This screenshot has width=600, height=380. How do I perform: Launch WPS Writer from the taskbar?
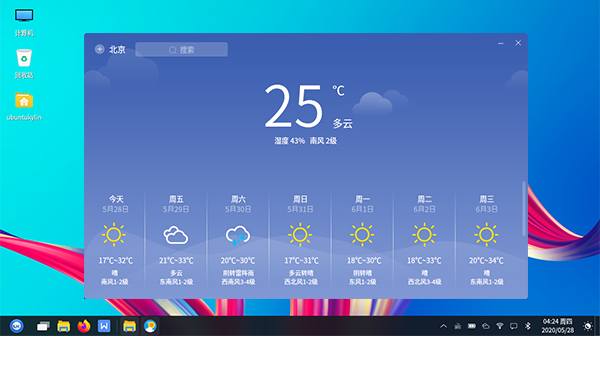point(104,326)
